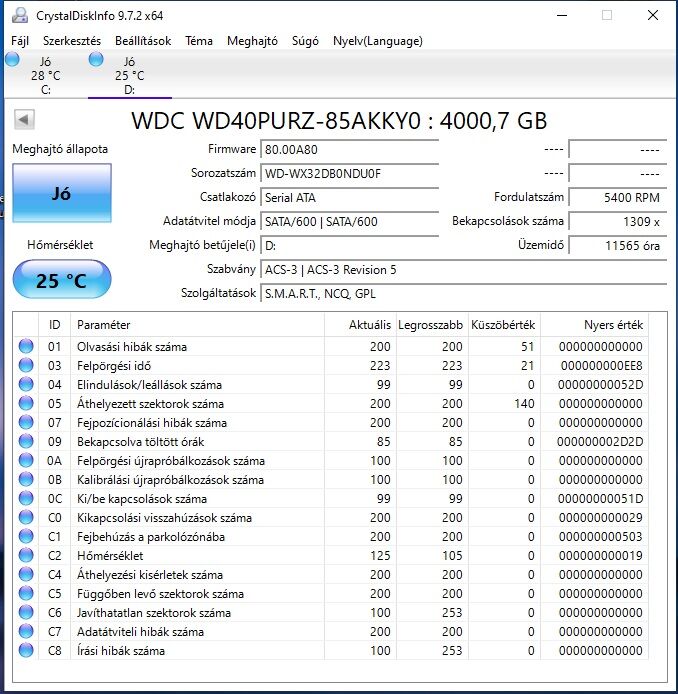Click threshold value 140 in Áthelyezett szektorok row
This screenshot has width=678, height=694.
coord(524,404)
